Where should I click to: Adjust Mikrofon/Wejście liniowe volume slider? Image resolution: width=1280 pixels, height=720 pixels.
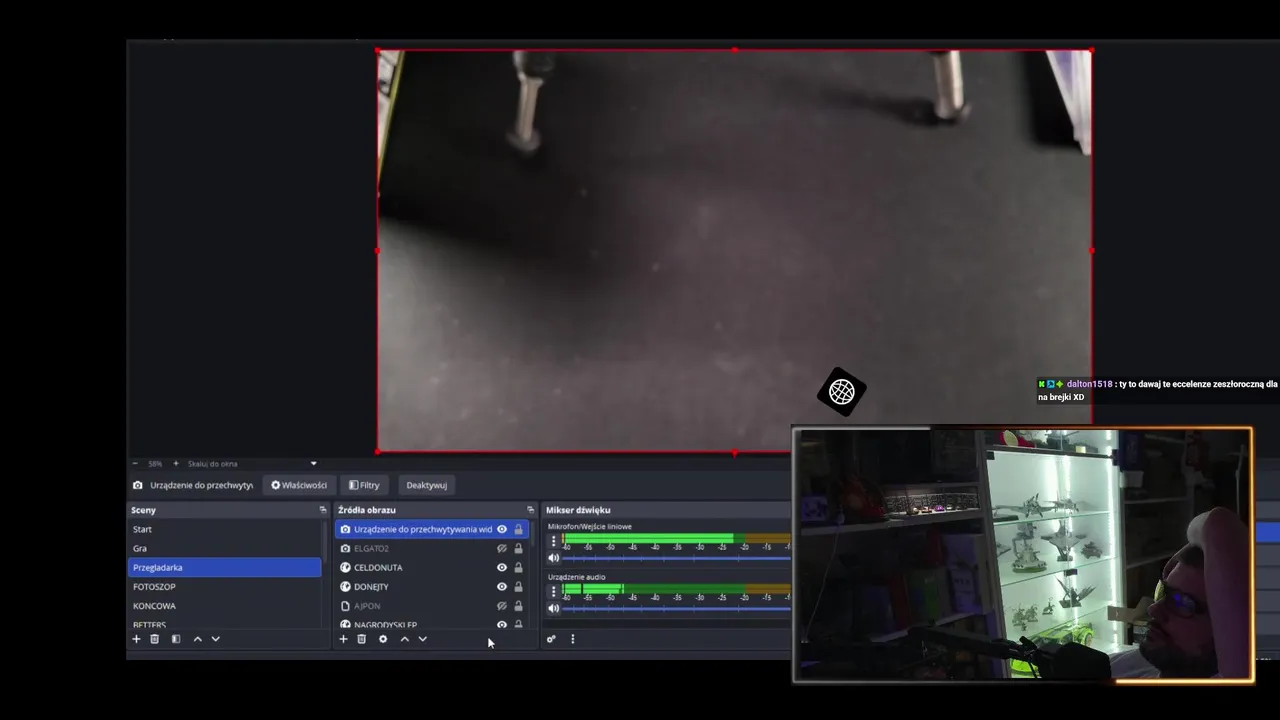pos(677,558)
